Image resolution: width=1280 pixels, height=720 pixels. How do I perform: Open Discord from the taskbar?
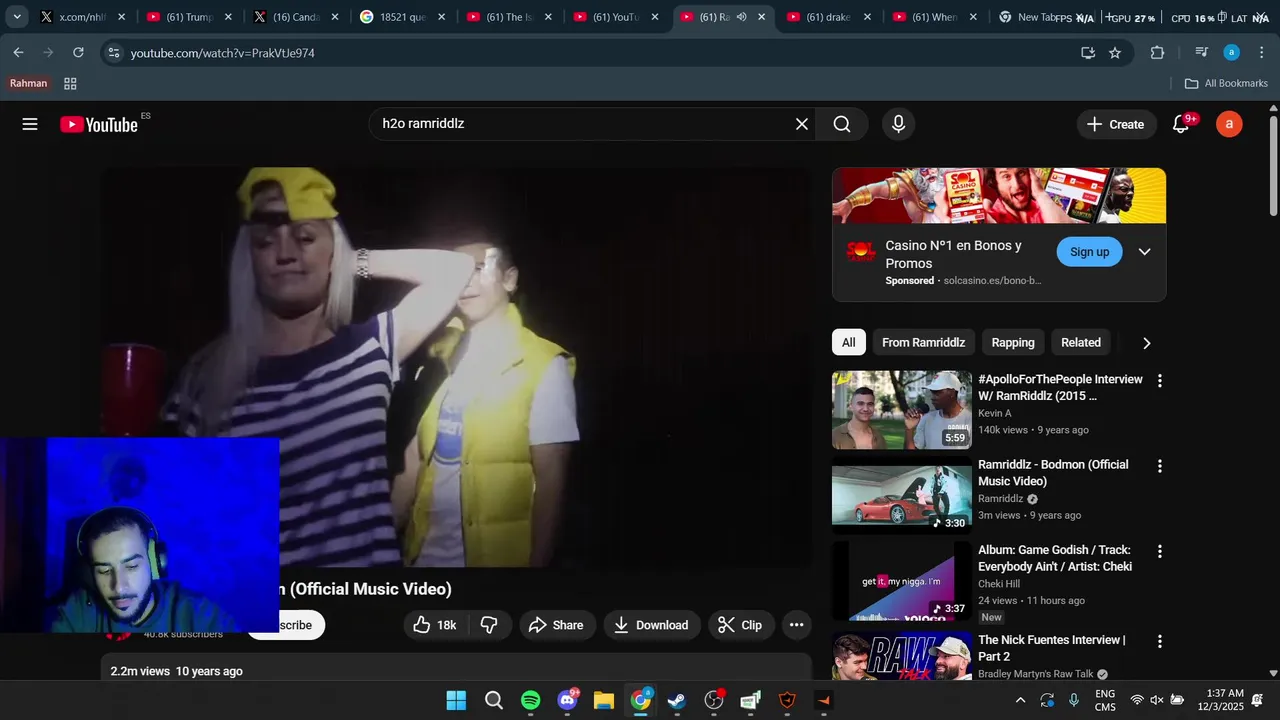[567, 700]
